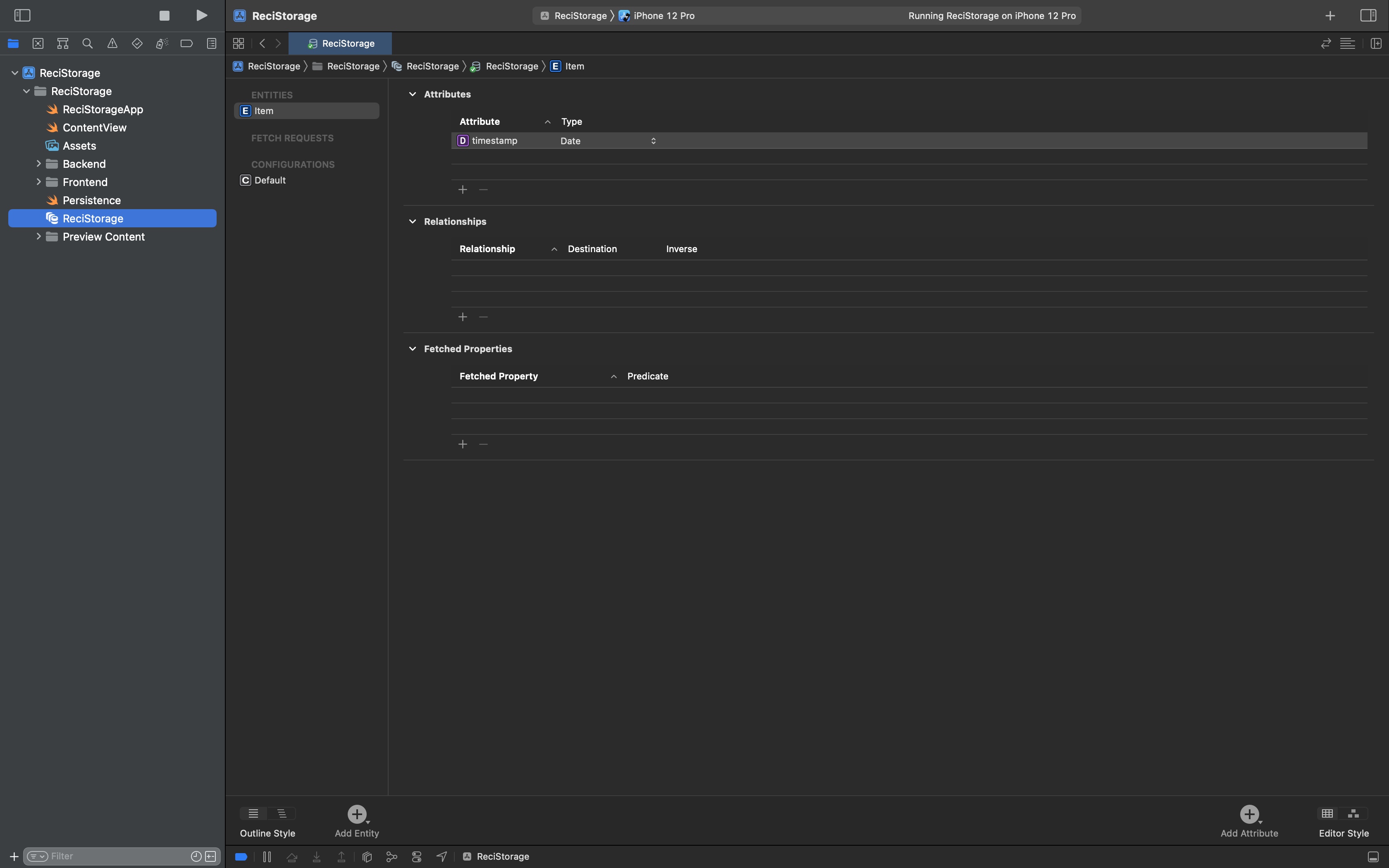Screen dimensions: 1389x868
Task: Click the navigator Filter field
Action: coord(115,856)
